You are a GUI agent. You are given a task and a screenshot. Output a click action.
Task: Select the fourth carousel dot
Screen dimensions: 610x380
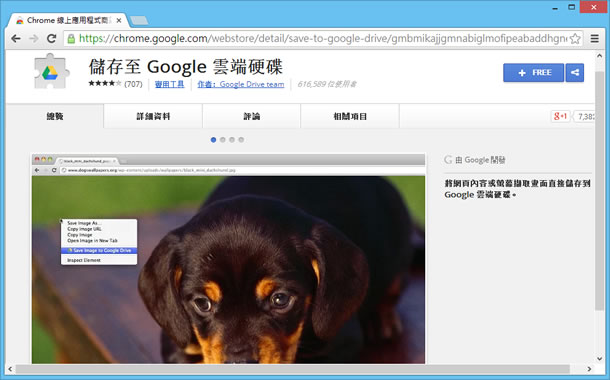[x=241, y=140]
